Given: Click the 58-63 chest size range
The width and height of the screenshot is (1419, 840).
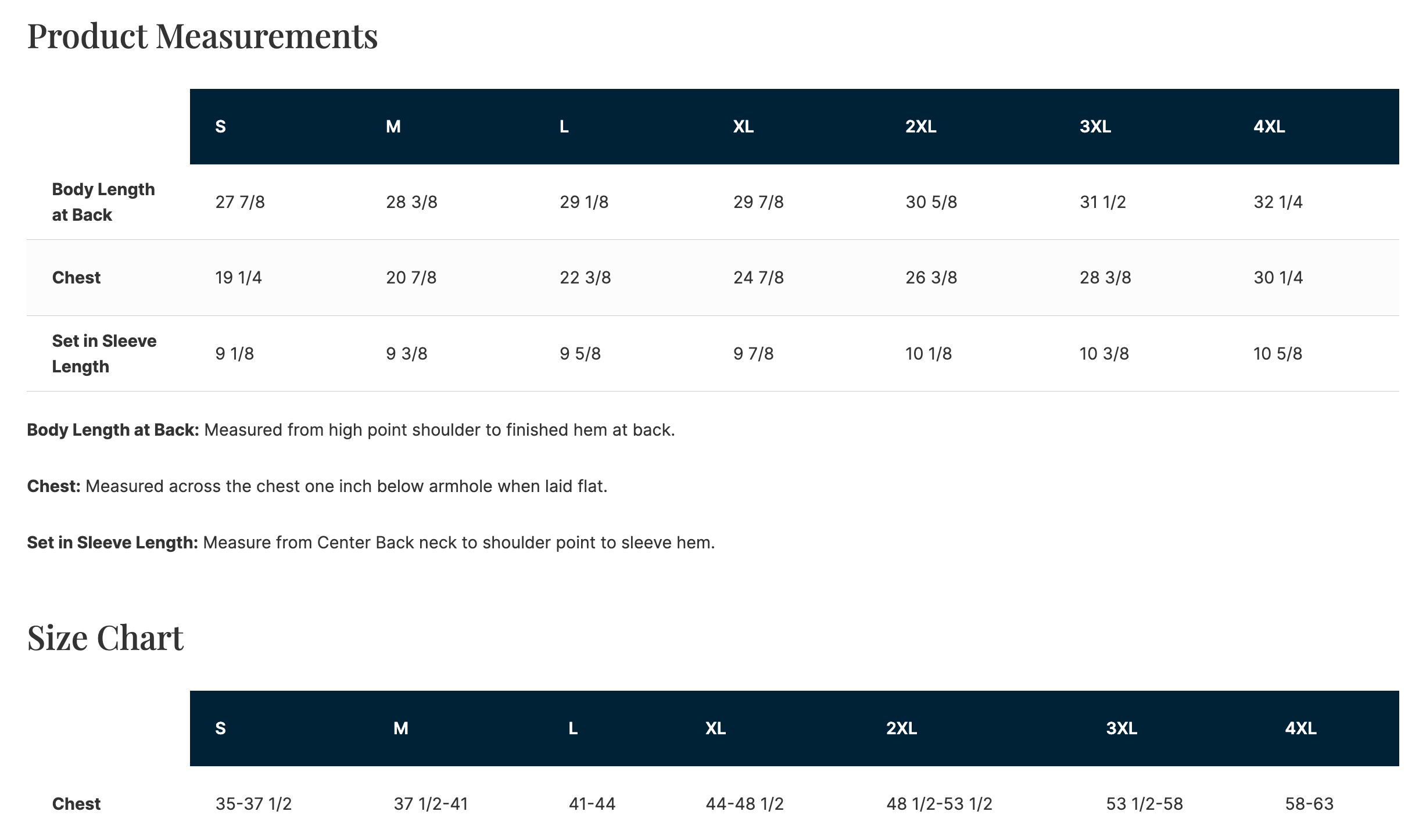Looking at the screenshot, I should (x=1309, y=804).
